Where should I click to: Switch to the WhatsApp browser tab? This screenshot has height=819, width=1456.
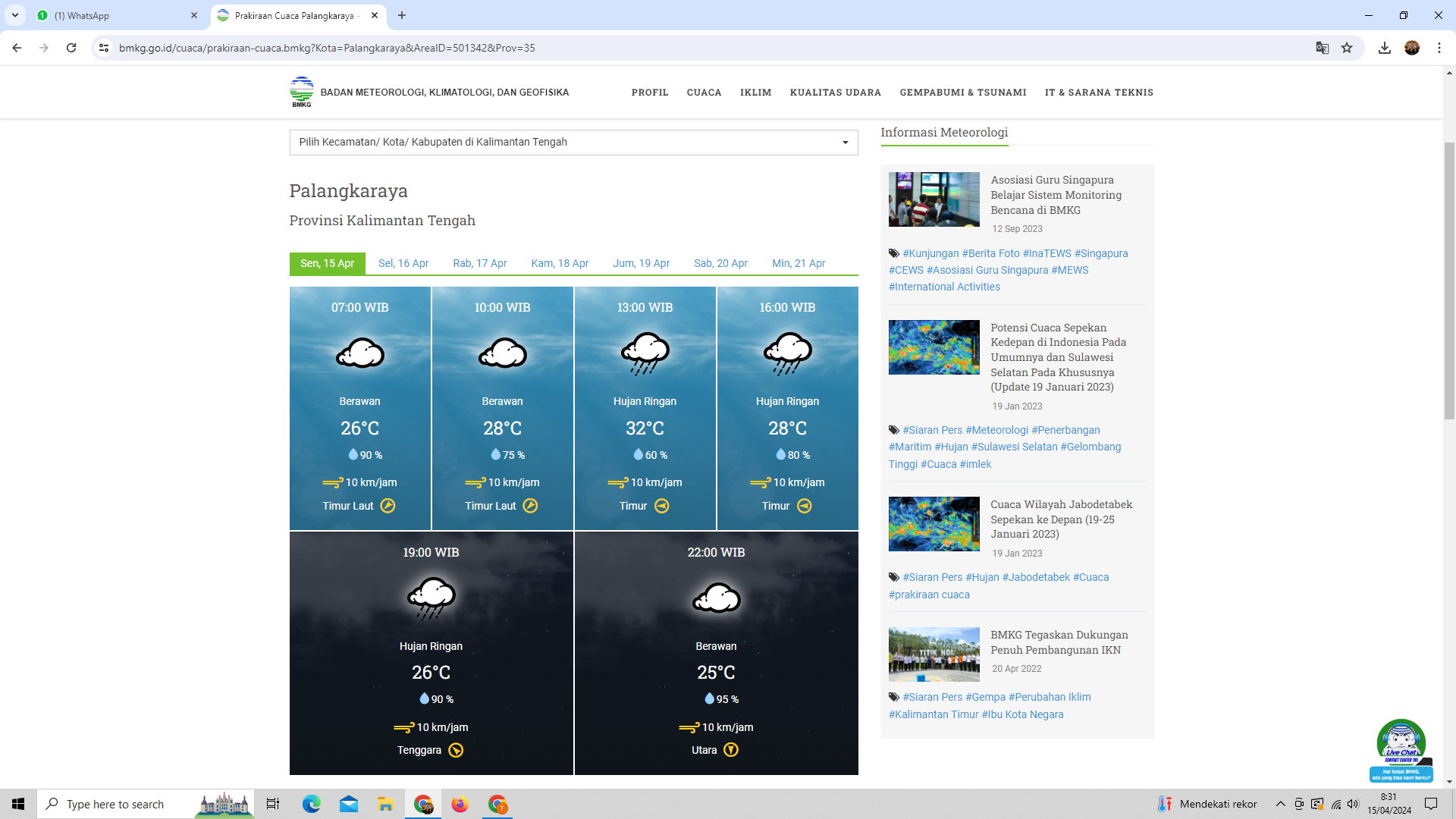[x=118, y=15]
